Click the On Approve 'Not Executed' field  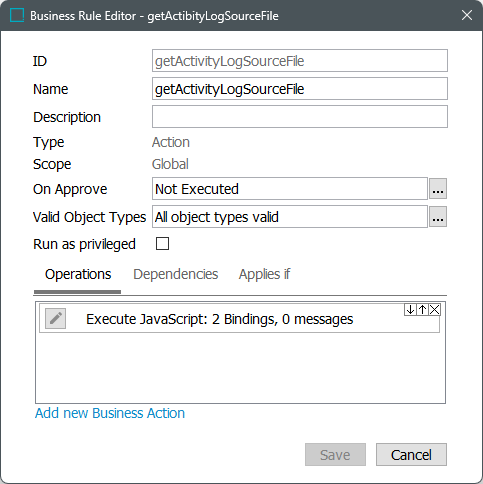[x=290, y=189]
